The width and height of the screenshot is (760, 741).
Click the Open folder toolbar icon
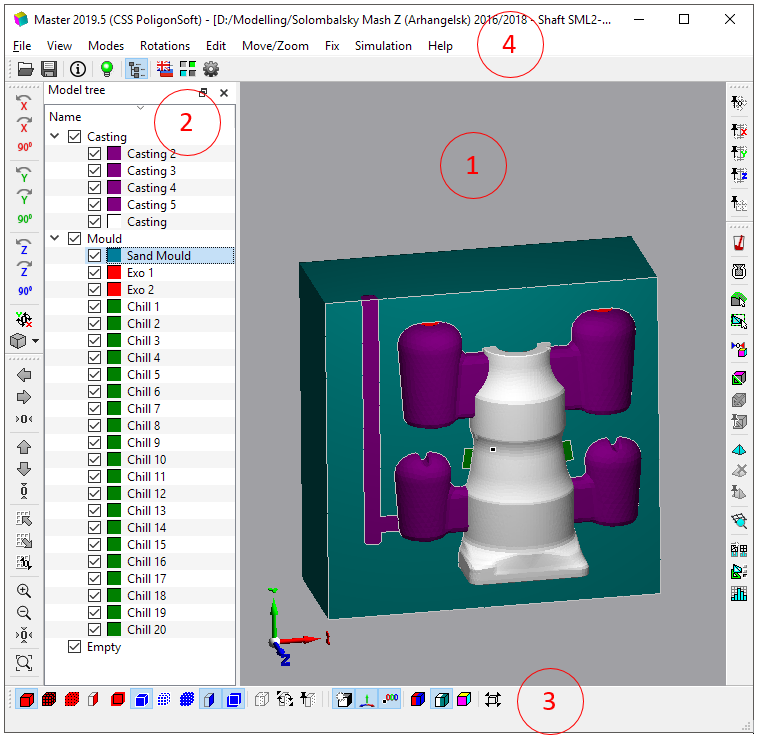[26, 69]
